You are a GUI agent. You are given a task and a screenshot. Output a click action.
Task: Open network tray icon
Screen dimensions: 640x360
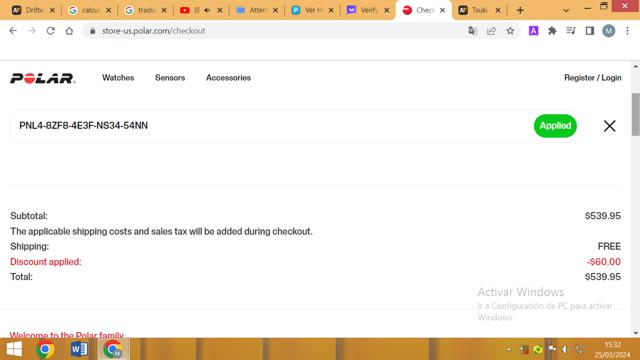(580, 349)
